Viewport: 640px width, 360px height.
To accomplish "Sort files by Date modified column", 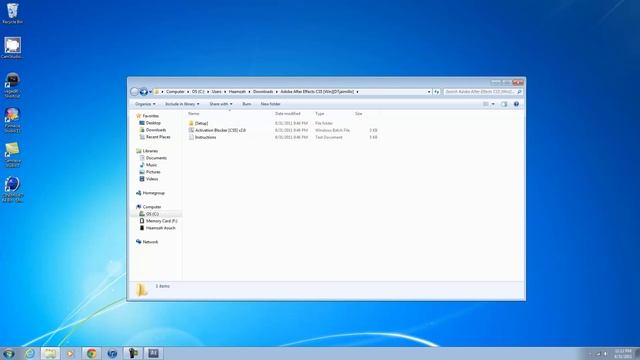I will (288, 113).
